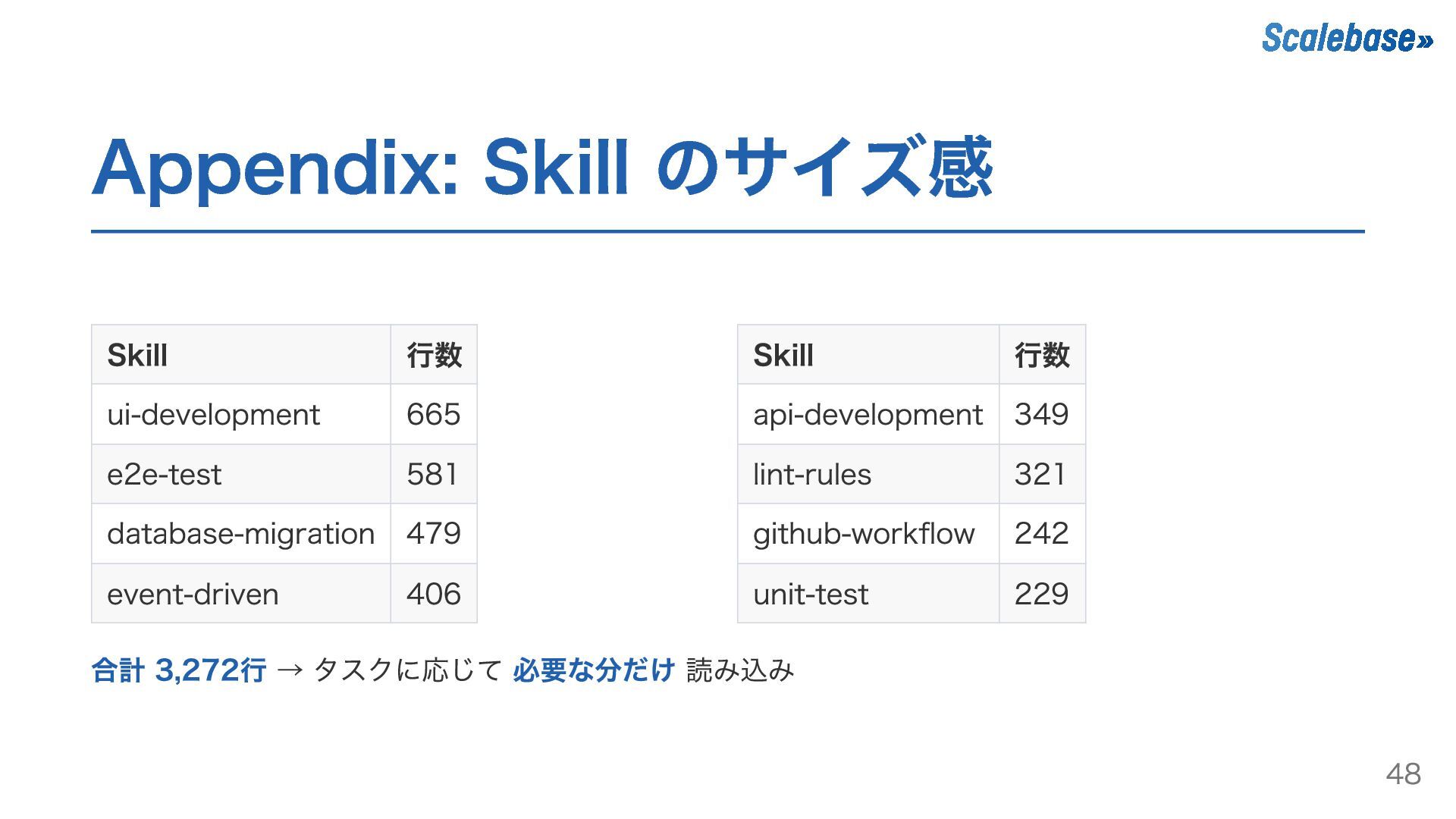Click the page number 48
Screen dimensions: 1456x819
[x=1403, y=774]
